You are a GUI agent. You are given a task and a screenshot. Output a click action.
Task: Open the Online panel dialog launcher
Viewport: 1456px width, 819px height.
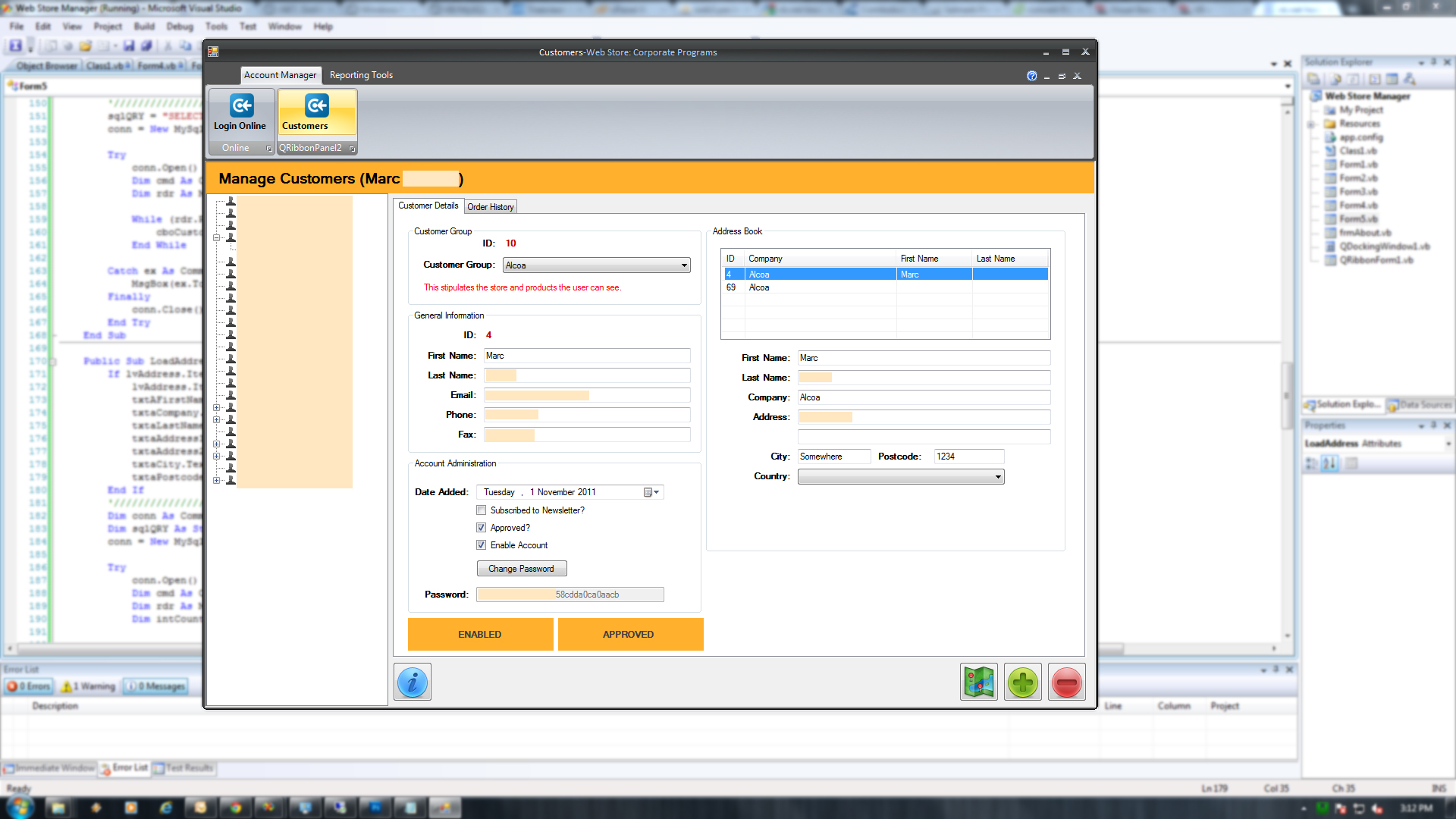pyautogui.click(x=269, y=149)
